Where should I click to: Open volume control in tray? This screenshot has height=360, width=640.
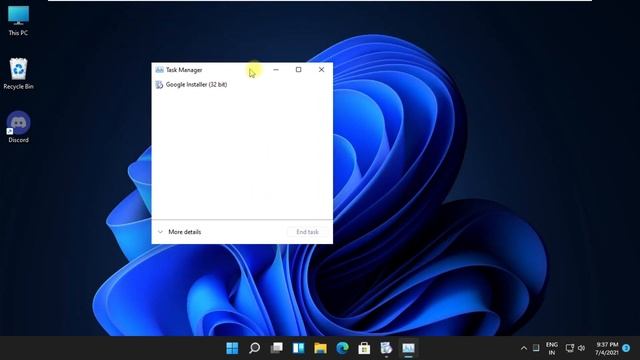click(582, 348)
